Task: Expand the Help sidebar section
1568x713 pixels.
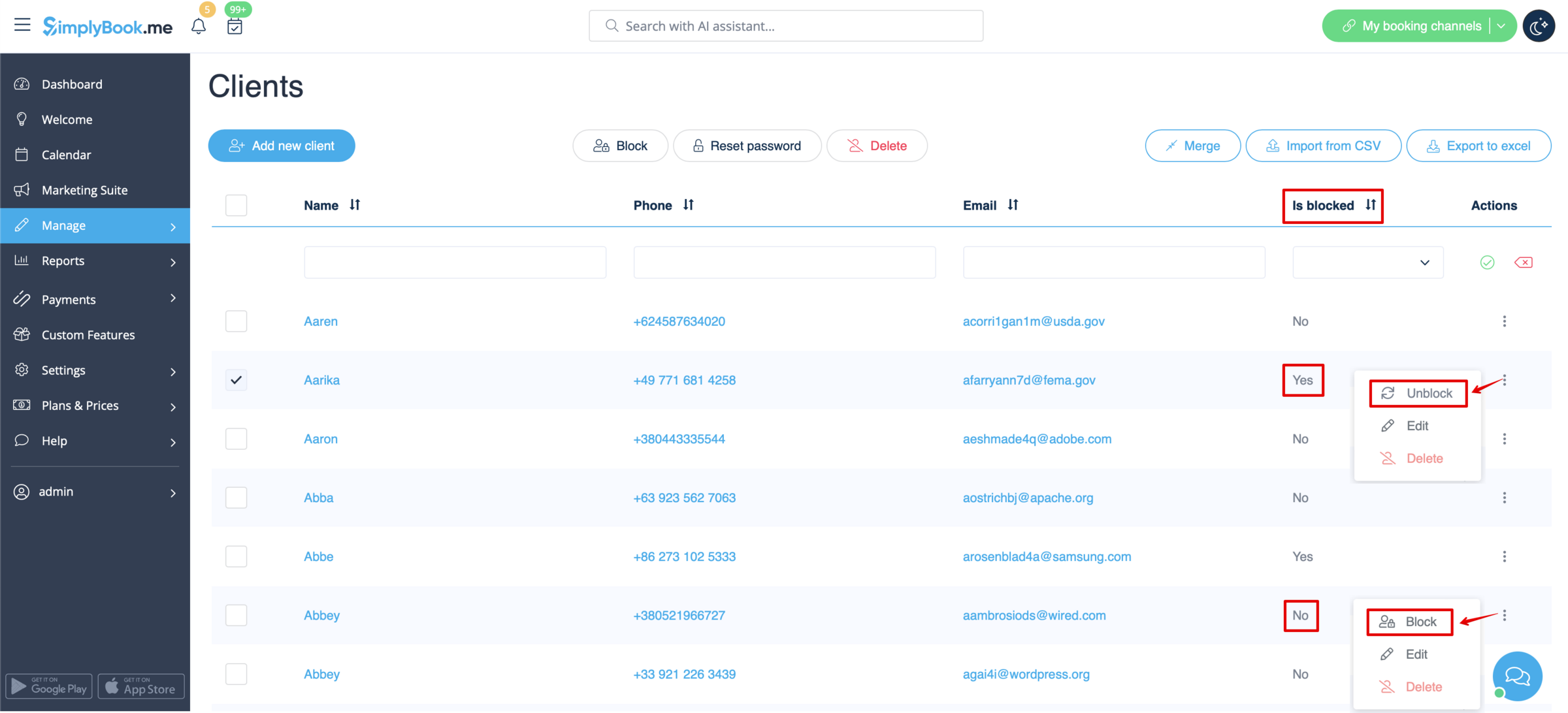Action: (95, 441)
